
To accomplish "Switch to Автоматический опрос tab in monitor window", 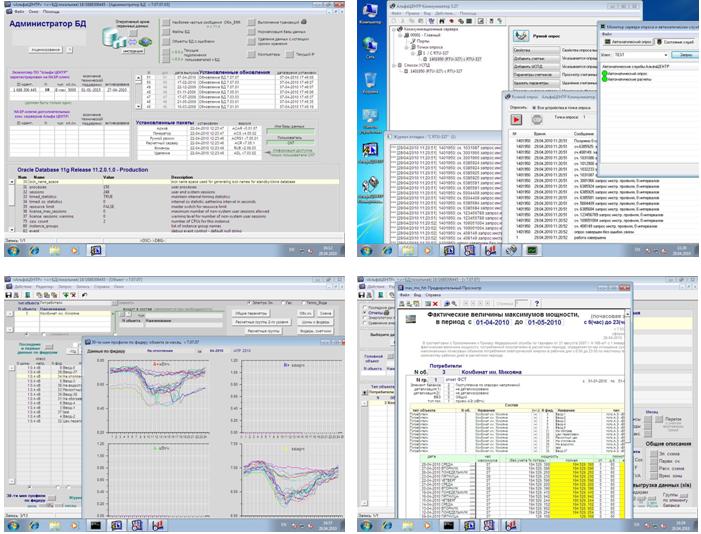I will point(628,42).
